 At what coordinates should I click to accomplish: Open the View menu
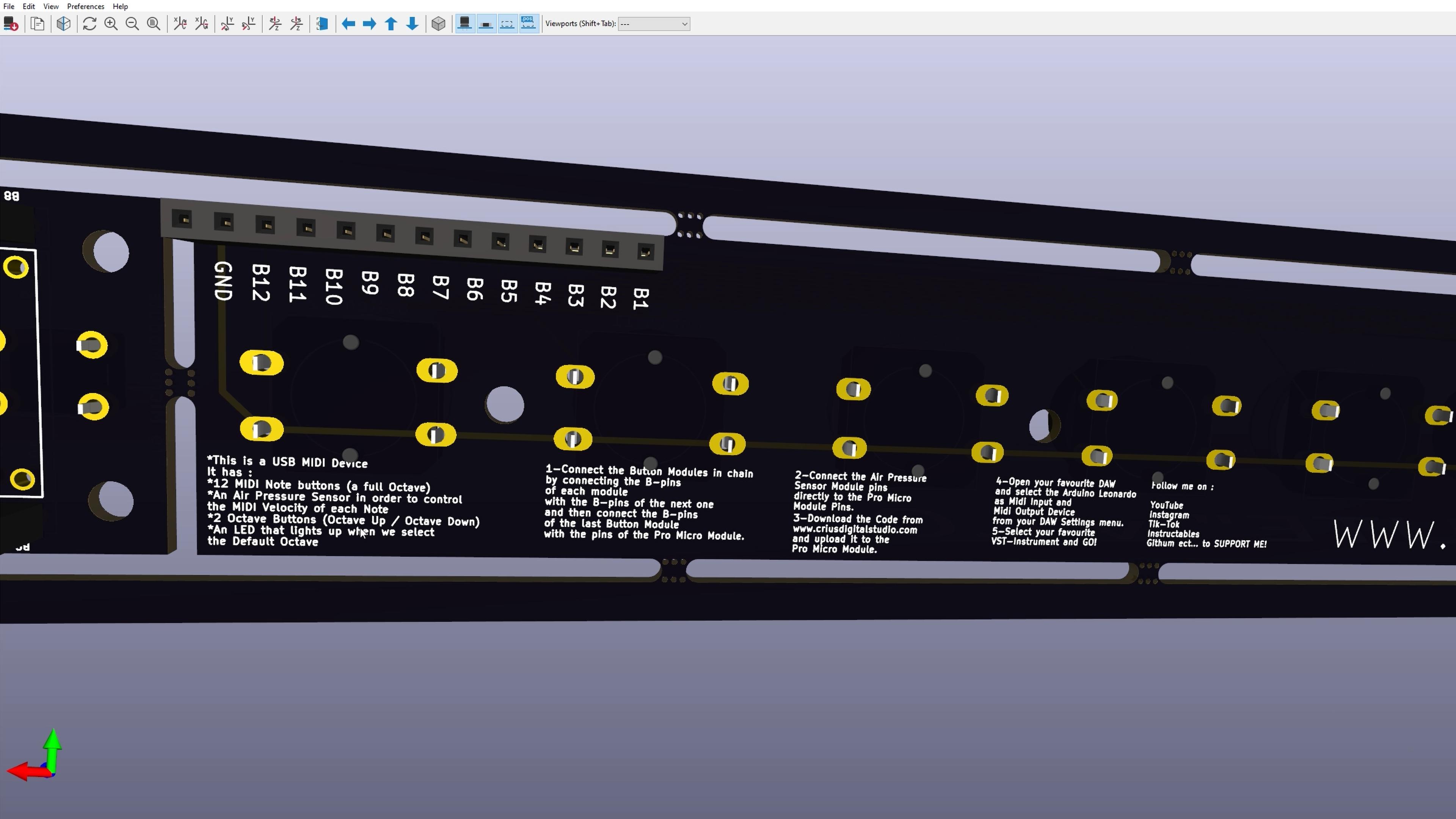(x=51, y=6)
